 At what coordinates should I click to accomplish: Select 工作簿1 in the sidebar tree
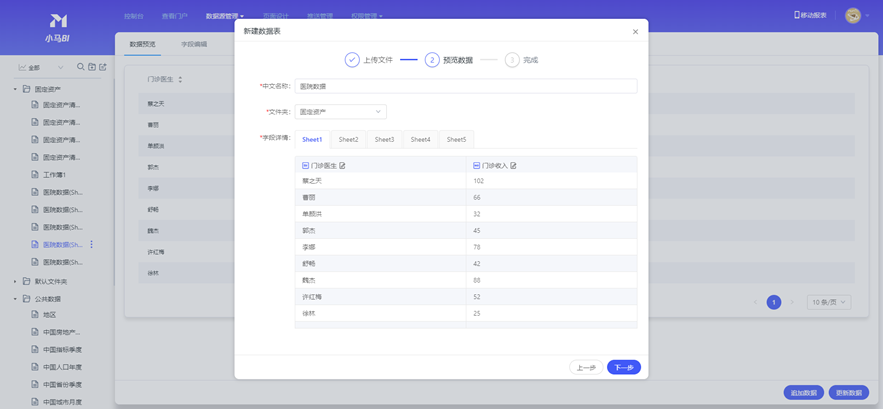tap(54, 175)
